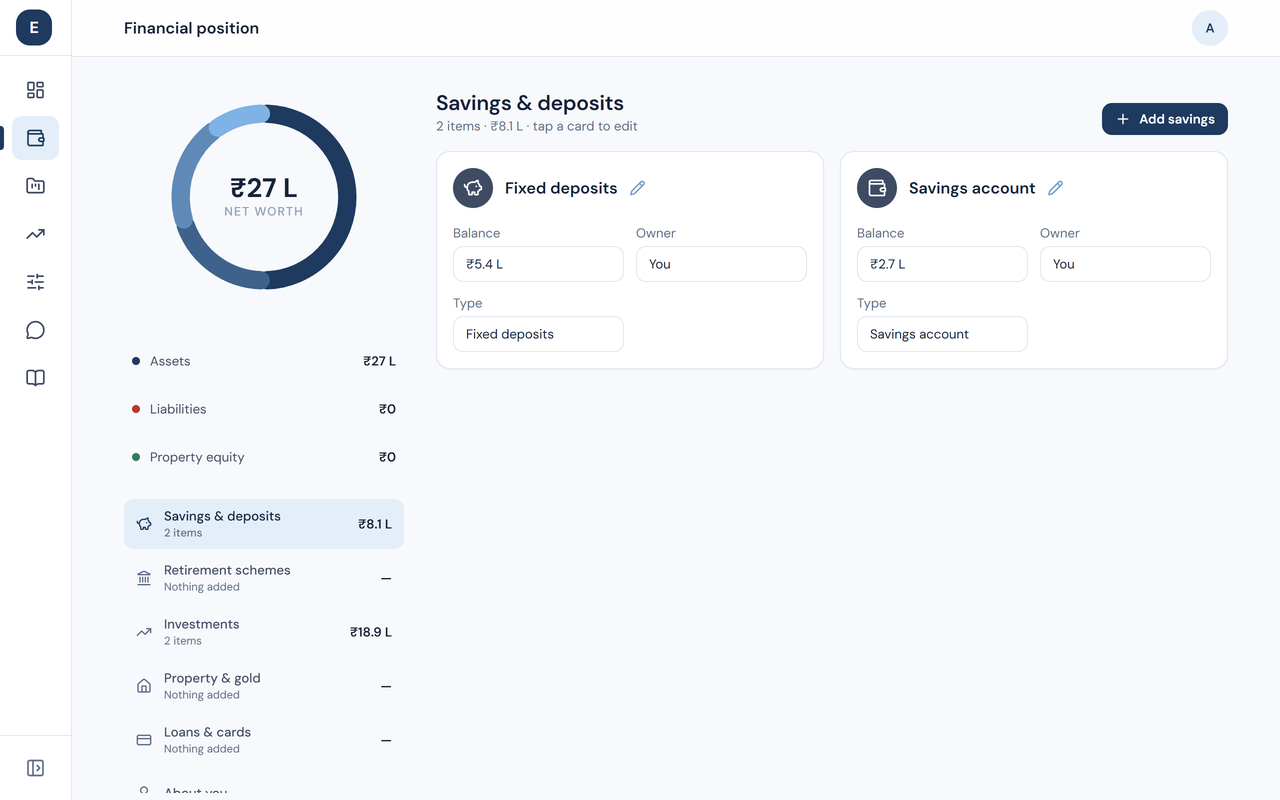Open the folder chart icon in sidebar
The image size is (1280, 800).
pos(35,186)
